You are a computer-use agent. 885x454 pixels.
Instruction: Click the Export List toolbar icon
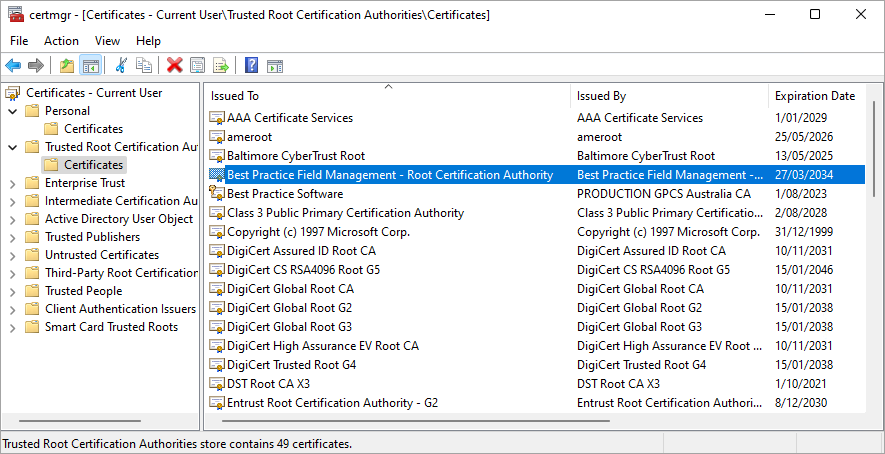(x=220, y=66)
